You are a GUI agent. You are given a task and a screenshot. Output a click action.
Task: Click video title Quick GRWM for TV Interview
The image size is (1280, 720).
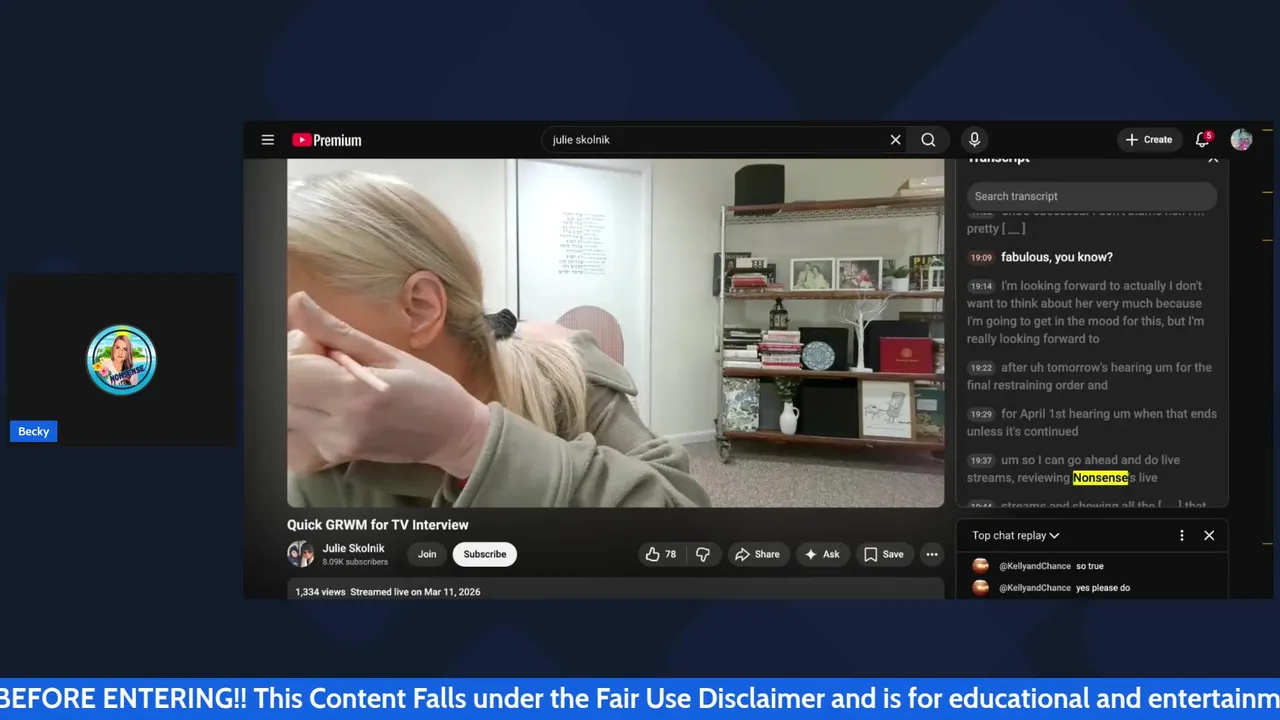[378, 525]
